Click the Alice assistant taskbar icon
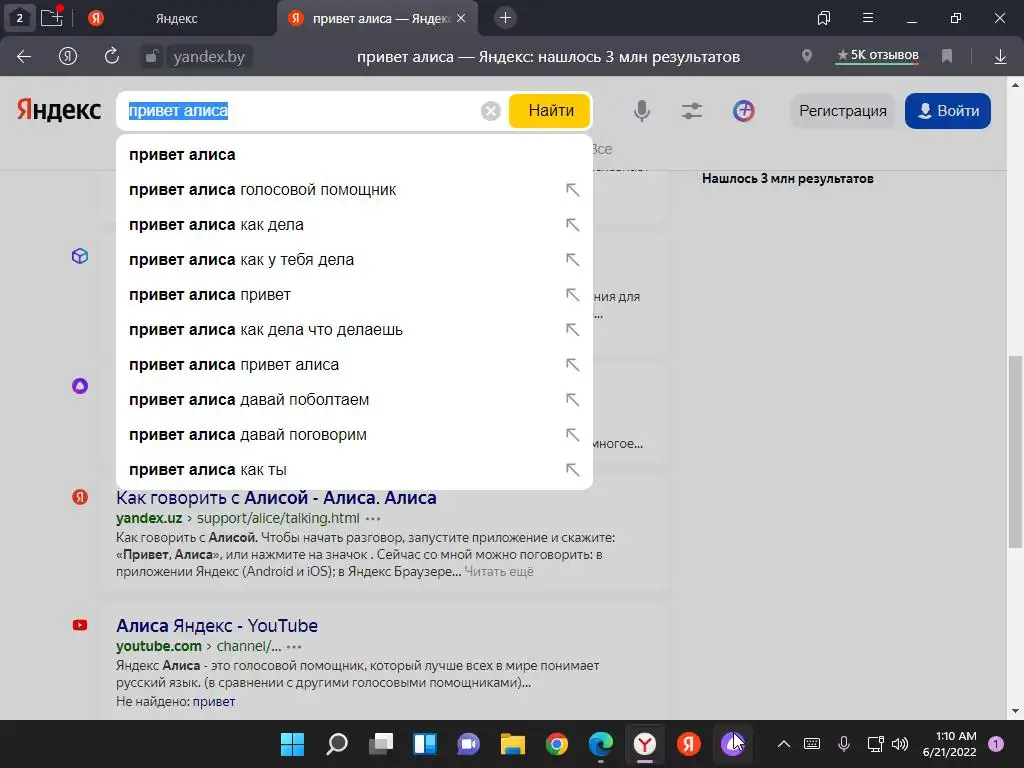Viewport: 1024px width, 768px height. pyautogui.click(x=733, y=744)
